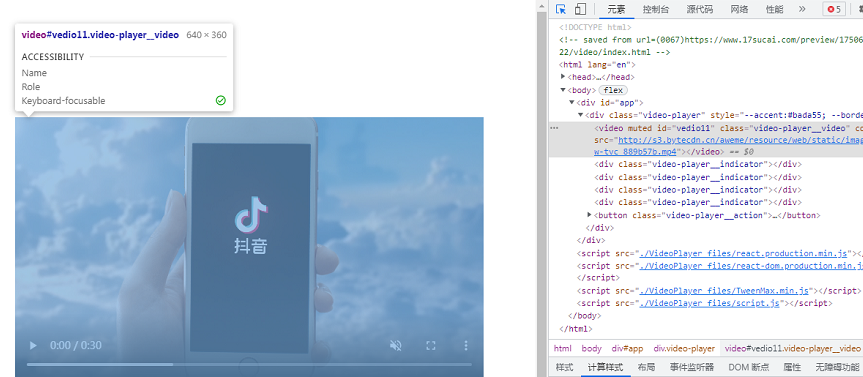
Task: Show more DevTools tabs chevron
Action: pos(802,9)
